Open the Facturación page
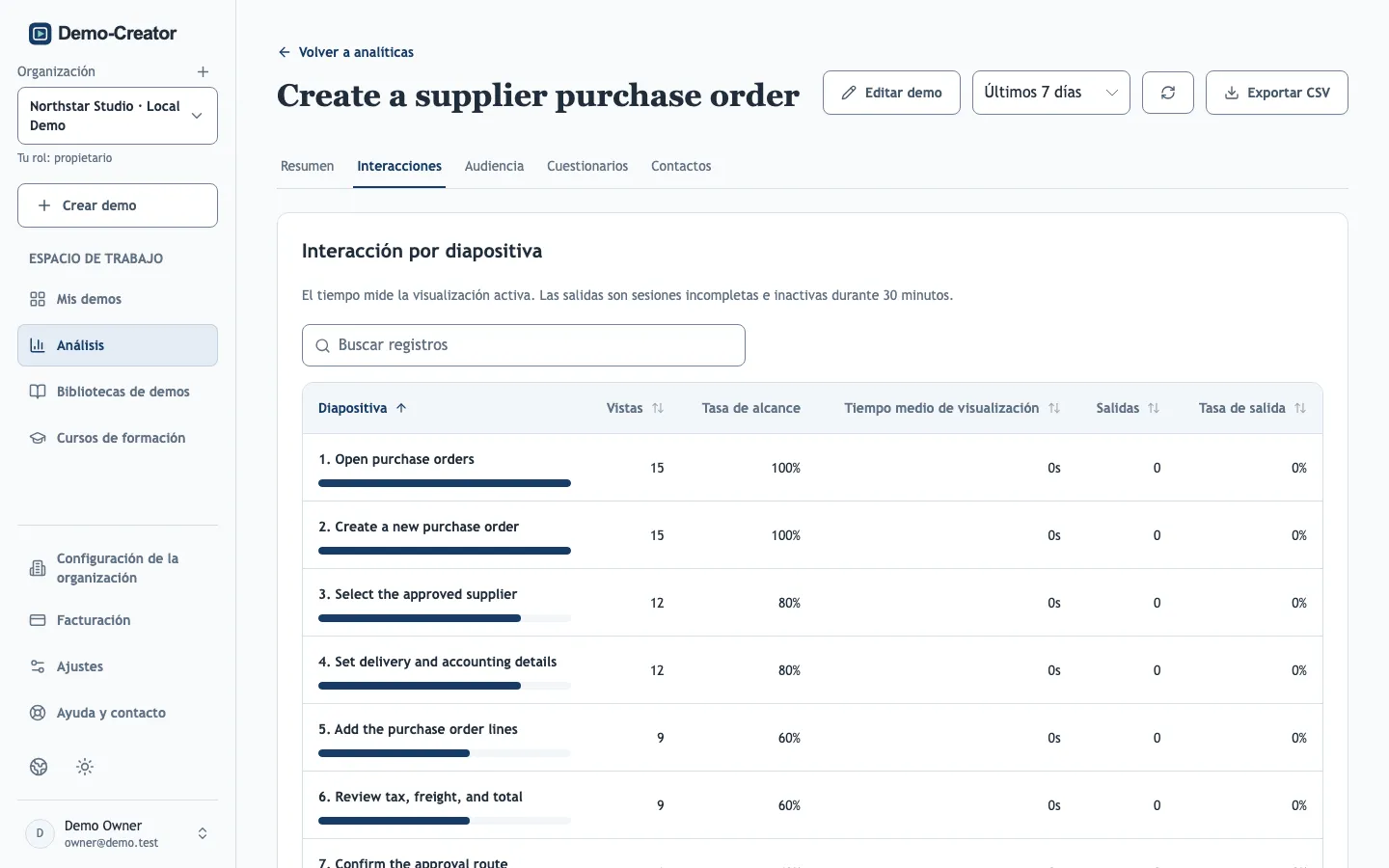This screenshot has height=868, width=1389. 118,620
